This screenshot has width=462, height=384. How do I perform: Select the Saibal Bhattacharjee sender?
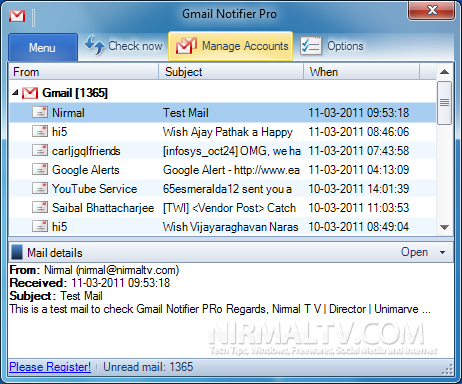tap(103, 208)
